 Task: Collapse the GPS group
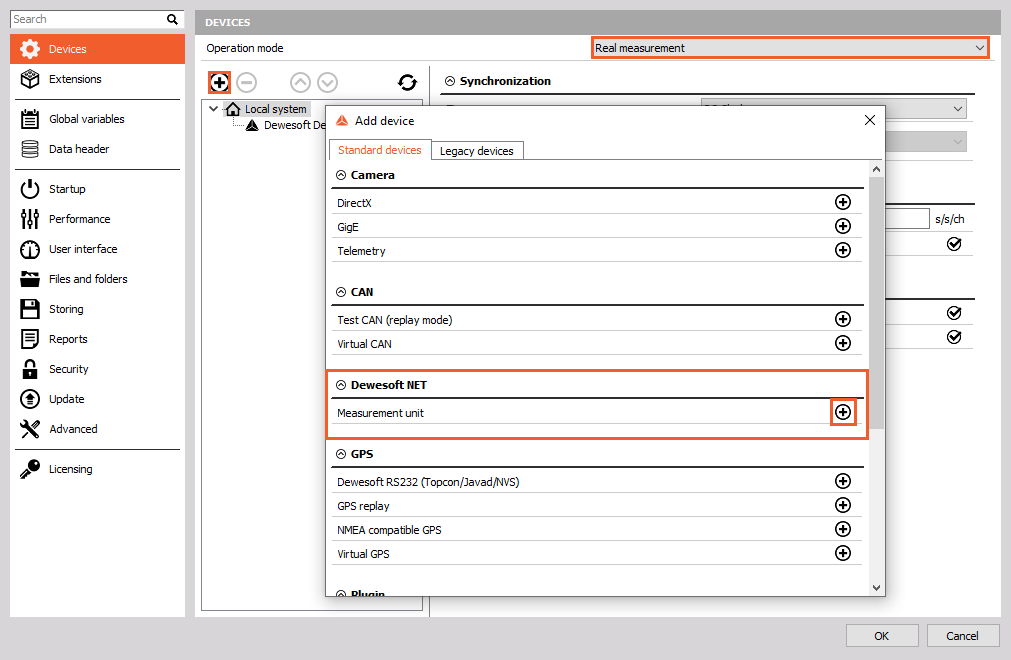[341, 454]
